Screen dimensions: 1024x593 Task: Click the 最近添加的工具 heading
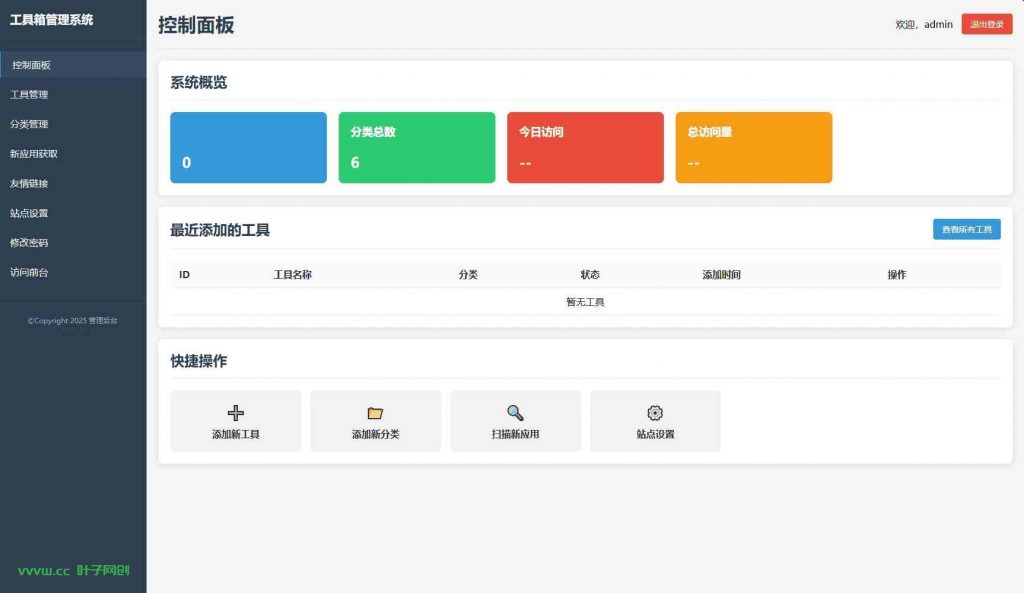[x=220, y=230]
